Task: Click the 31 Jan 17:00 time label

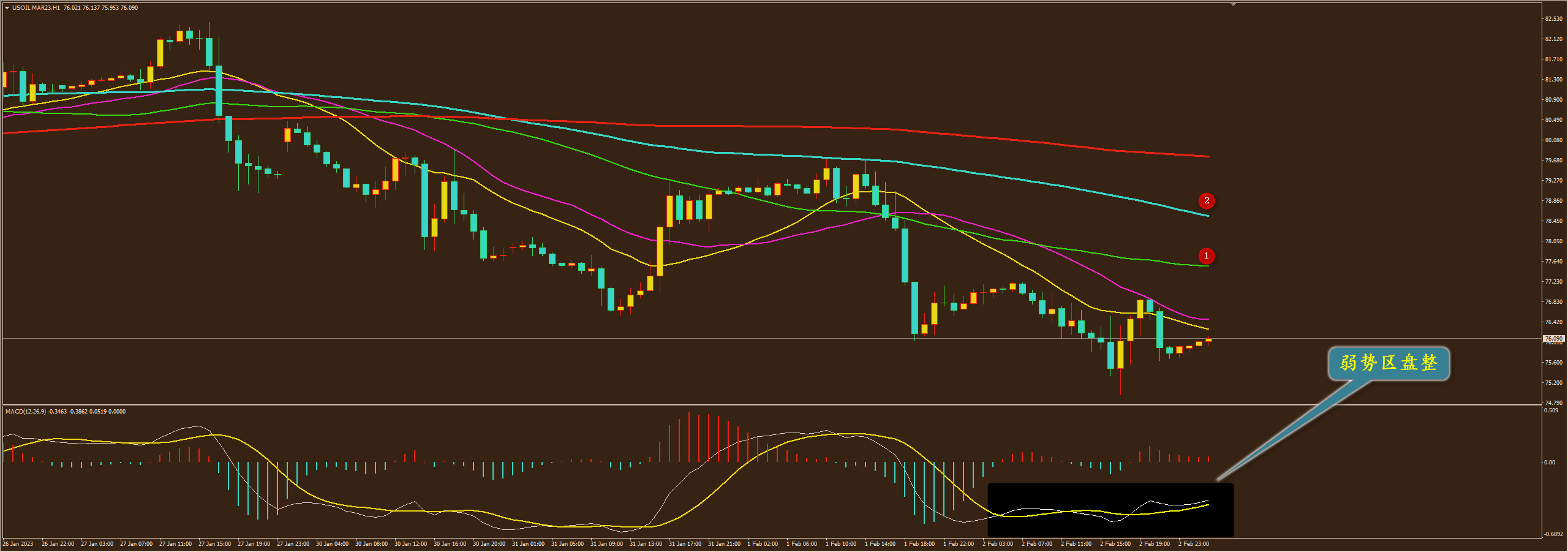Action: coord(685,544)
